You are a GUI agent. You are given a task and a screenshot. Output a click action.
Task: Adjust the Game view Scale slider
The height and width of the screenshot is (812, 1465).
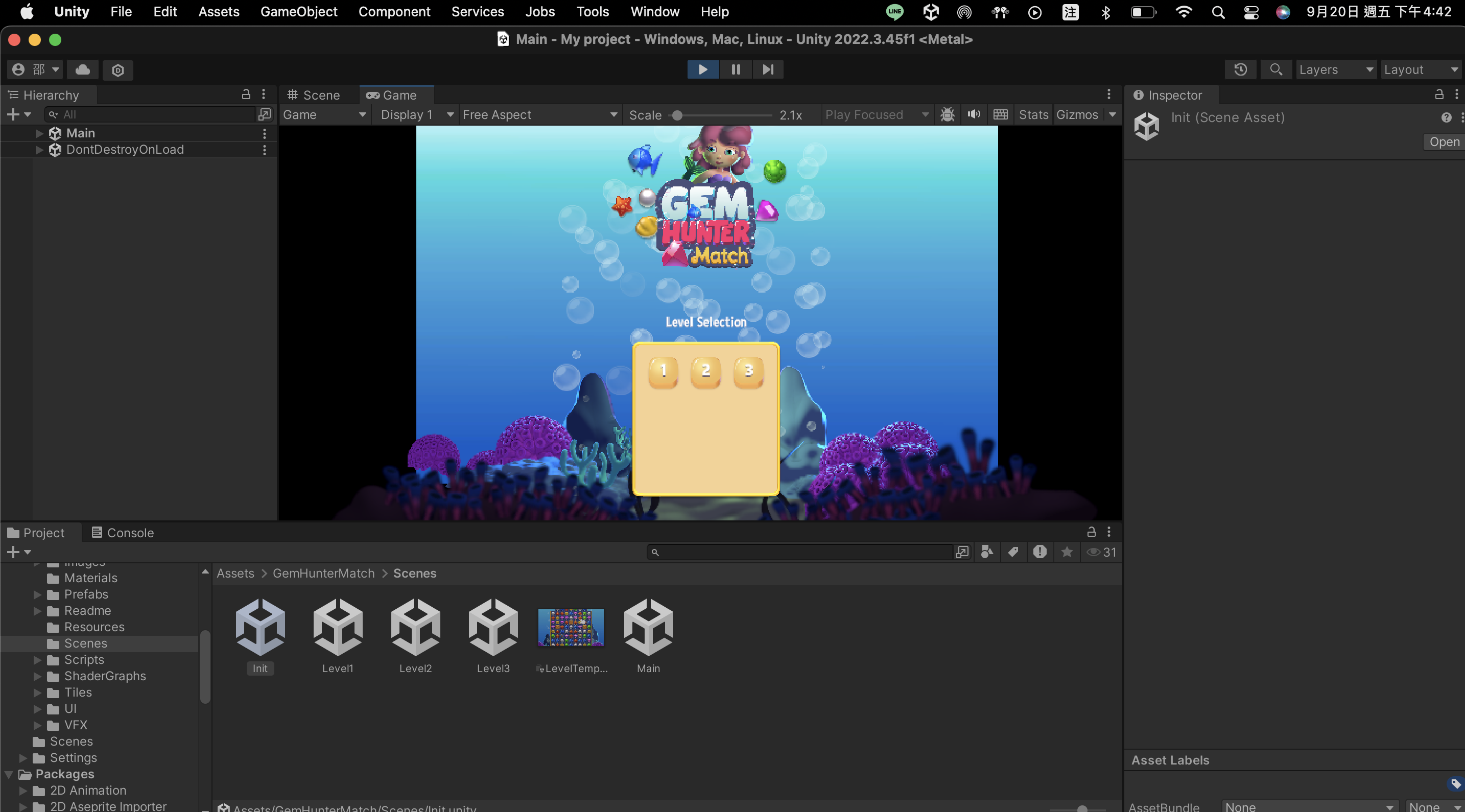(677, 115)
